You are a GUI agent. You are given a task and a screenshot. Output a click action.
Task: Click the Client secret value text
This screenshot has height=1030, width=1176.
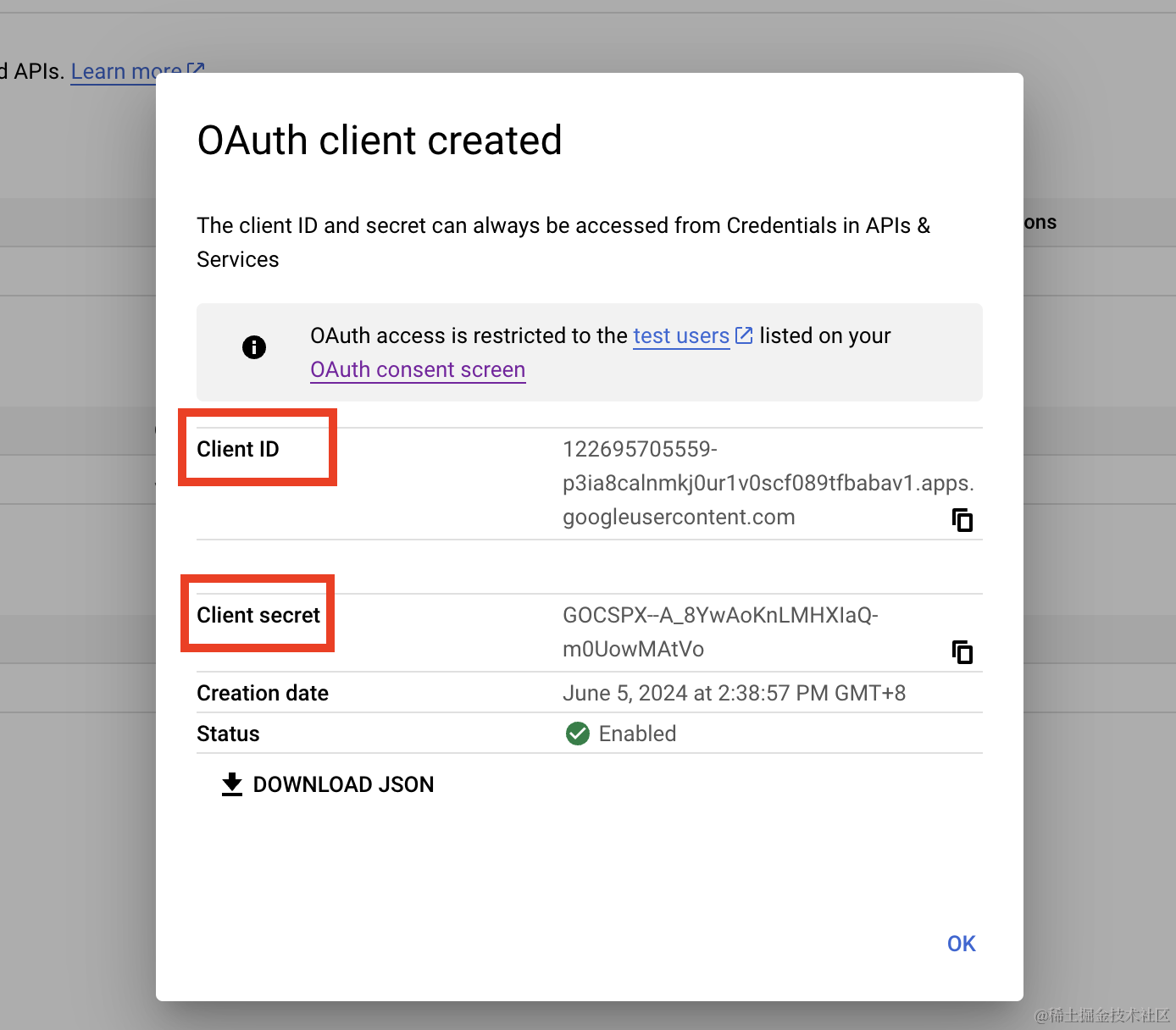click(x=719, y=632)
